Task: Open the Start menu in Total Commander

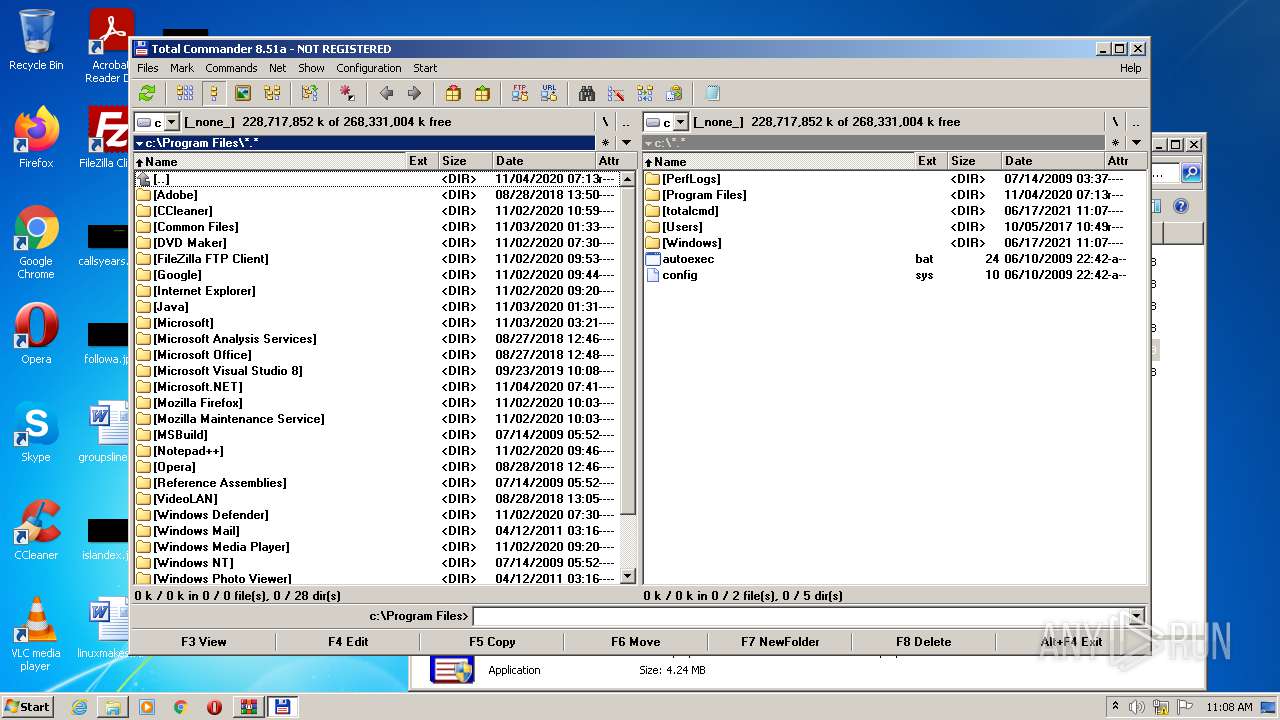Action: (x=425, y=68)
